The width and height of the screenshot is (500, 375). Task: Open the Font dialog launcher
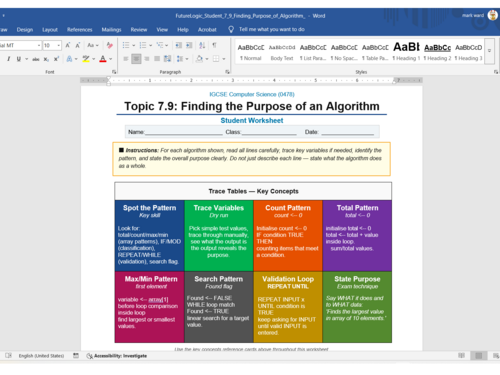click(114, 72)
